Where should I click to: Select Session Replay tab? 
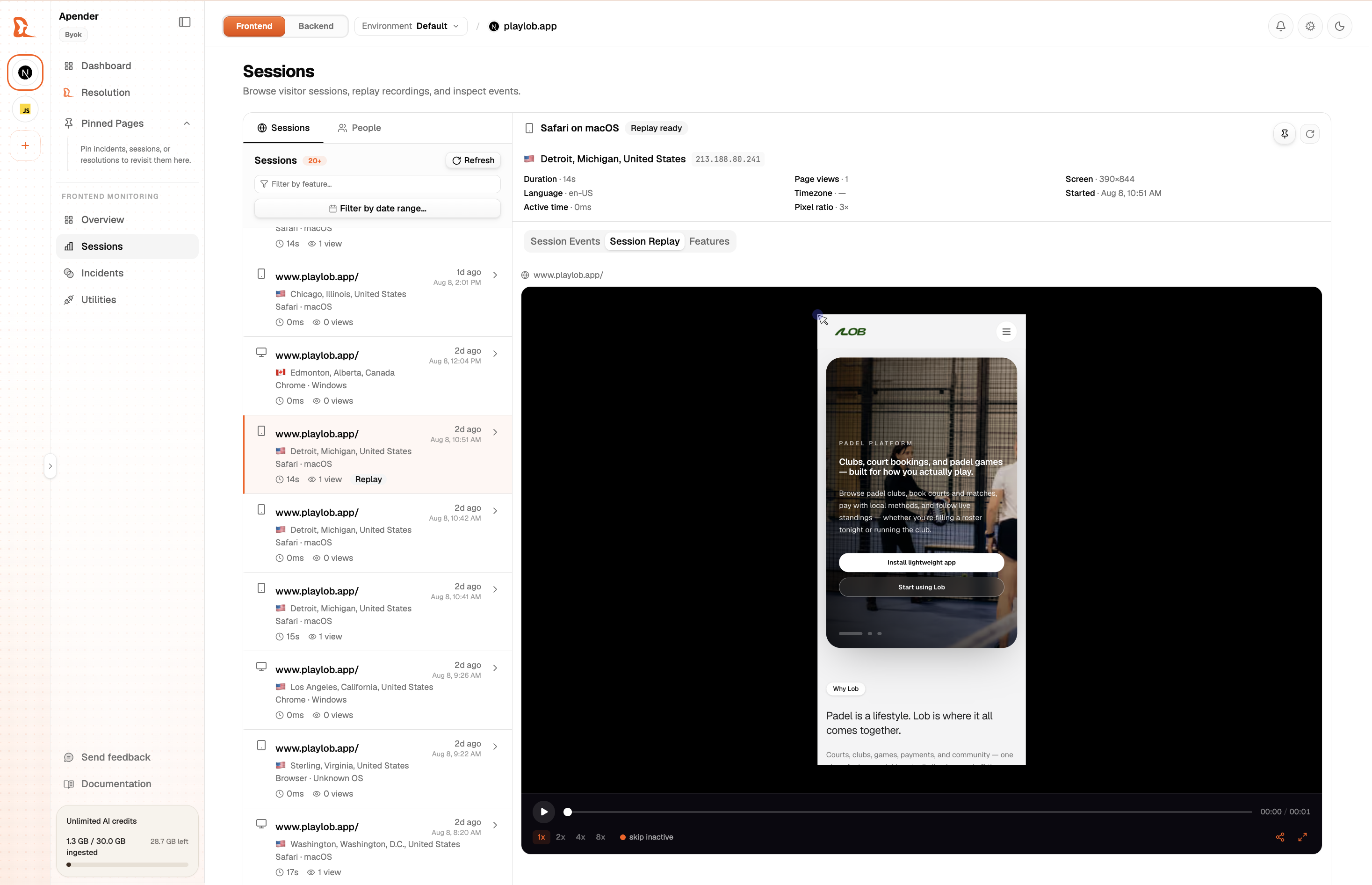pos(645,241)
